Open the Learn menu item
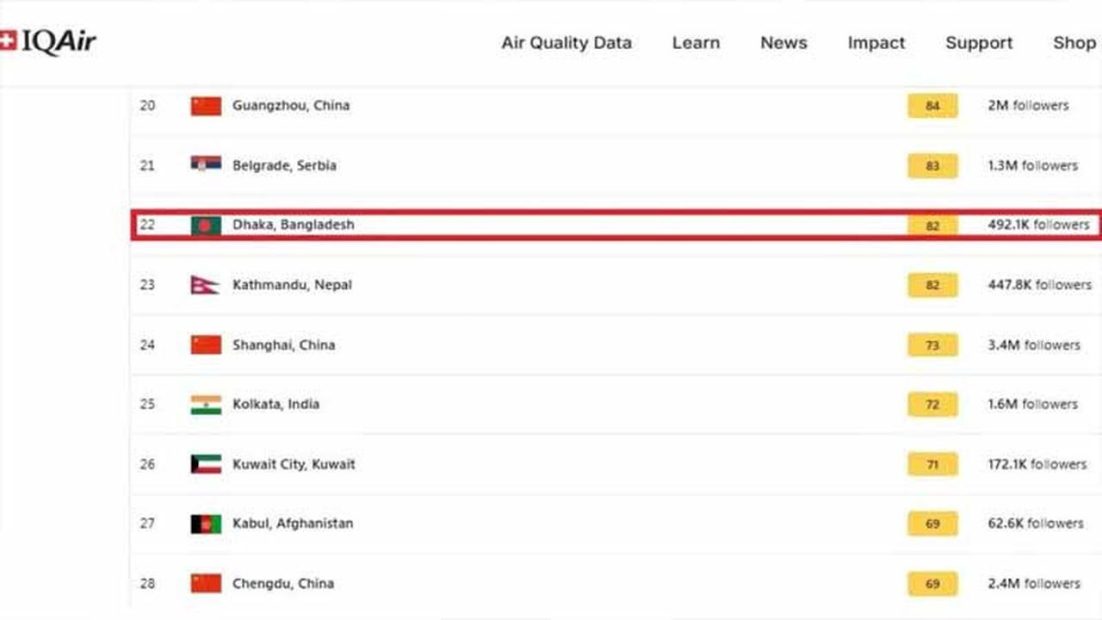This screenshot has height=620, width=1102. [696, 43]
